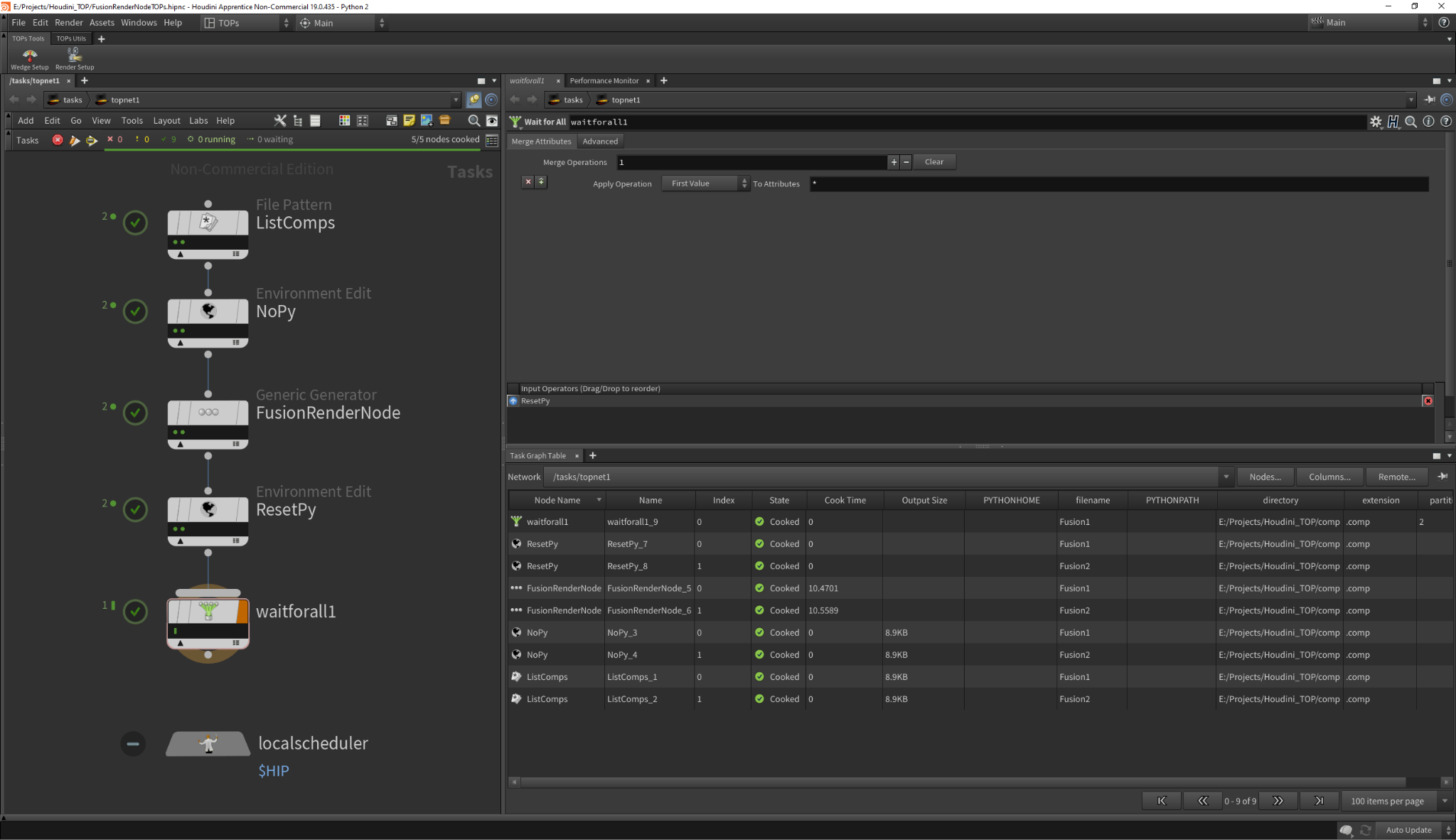Toggle the network editor pane link circle
This screenshot has width=1456, height=840.
491,100
